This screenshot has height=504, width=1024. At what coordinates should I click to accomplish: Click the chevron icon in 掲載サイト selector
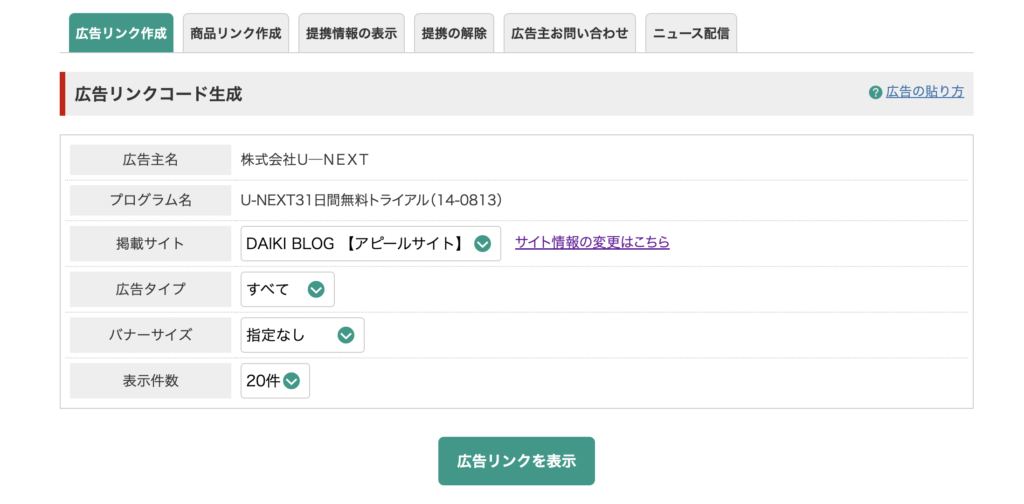(483, 244)
